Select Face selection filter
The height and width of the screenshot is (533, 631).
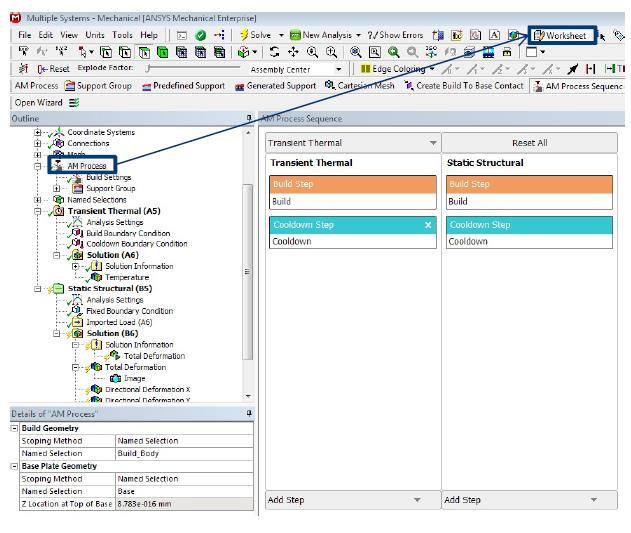(144, 52)
